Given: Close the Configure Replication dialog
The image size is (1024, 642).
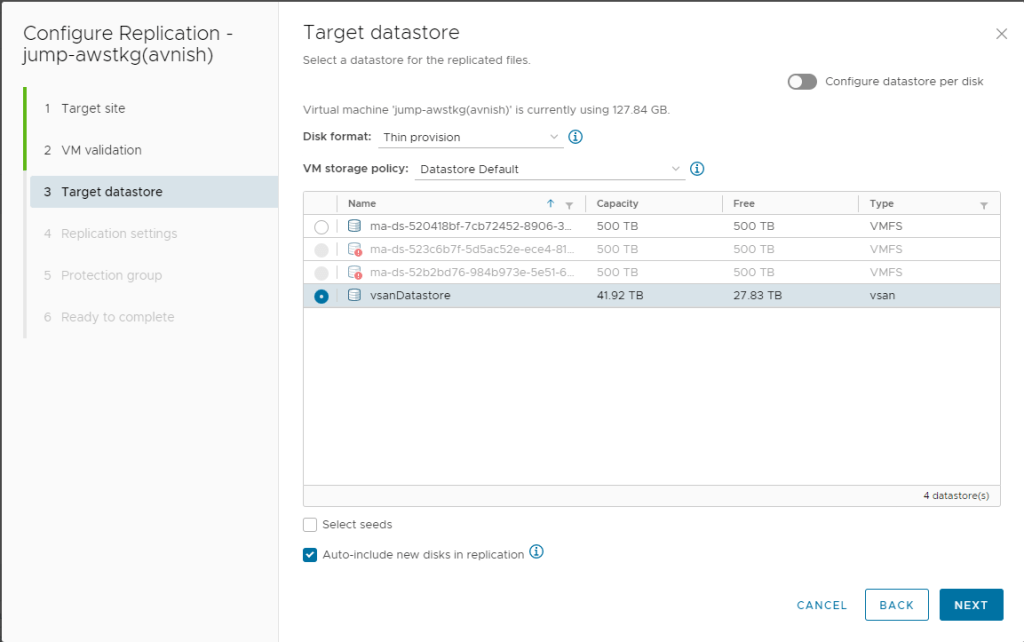Looking at the screenshot, I should click(x=1001, y=34).
